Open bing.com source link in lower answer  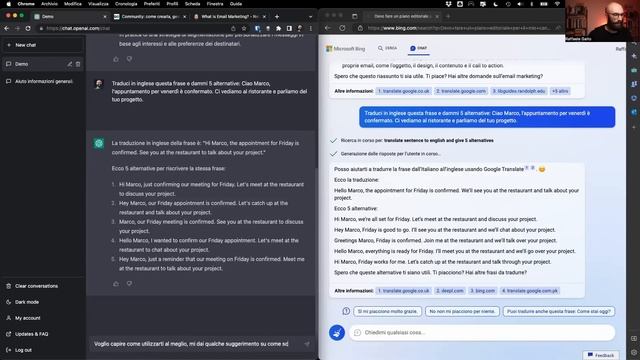tap(482, 291)
